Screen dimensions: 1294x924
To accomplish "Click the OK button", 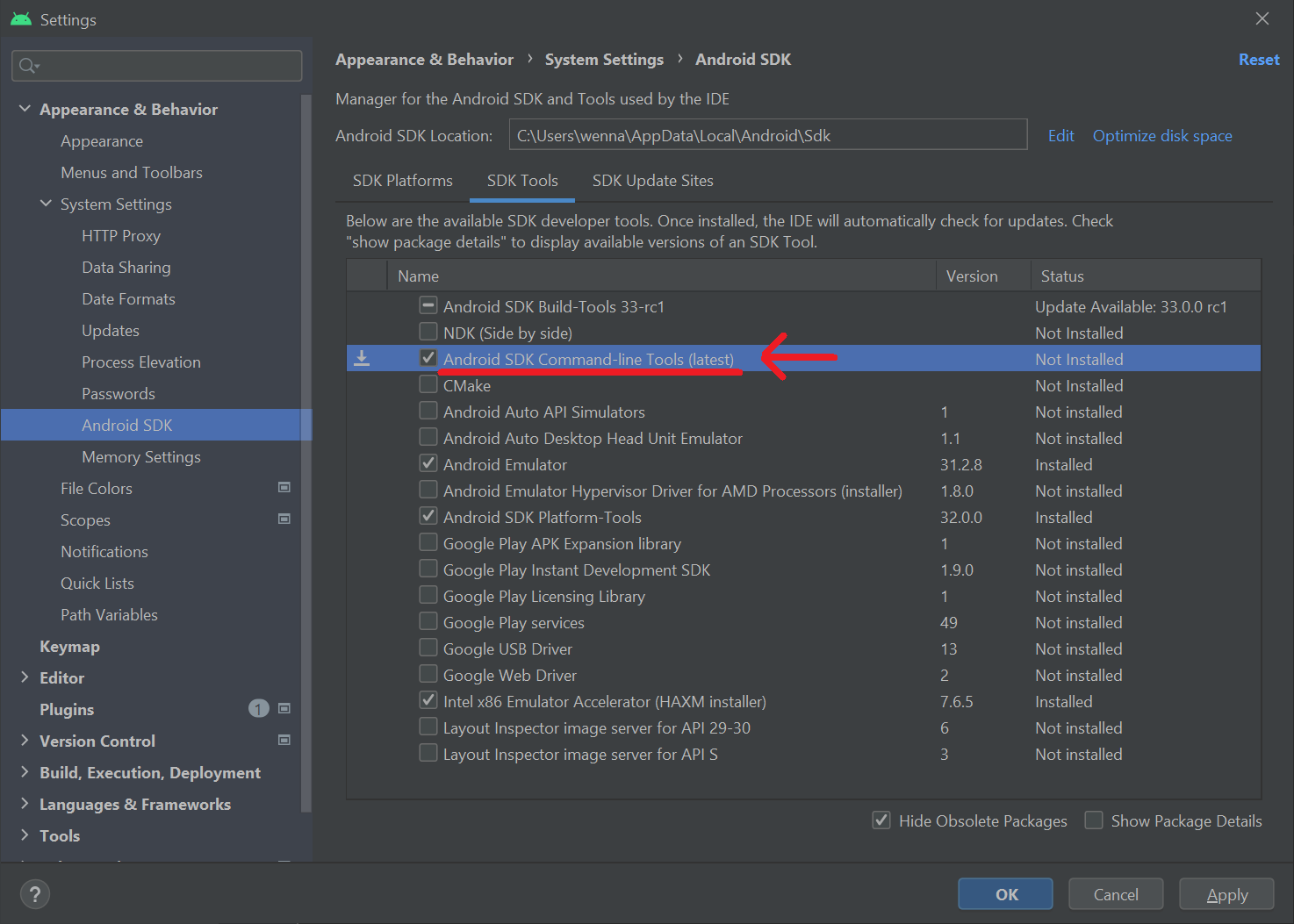I will click(1006, 894).
